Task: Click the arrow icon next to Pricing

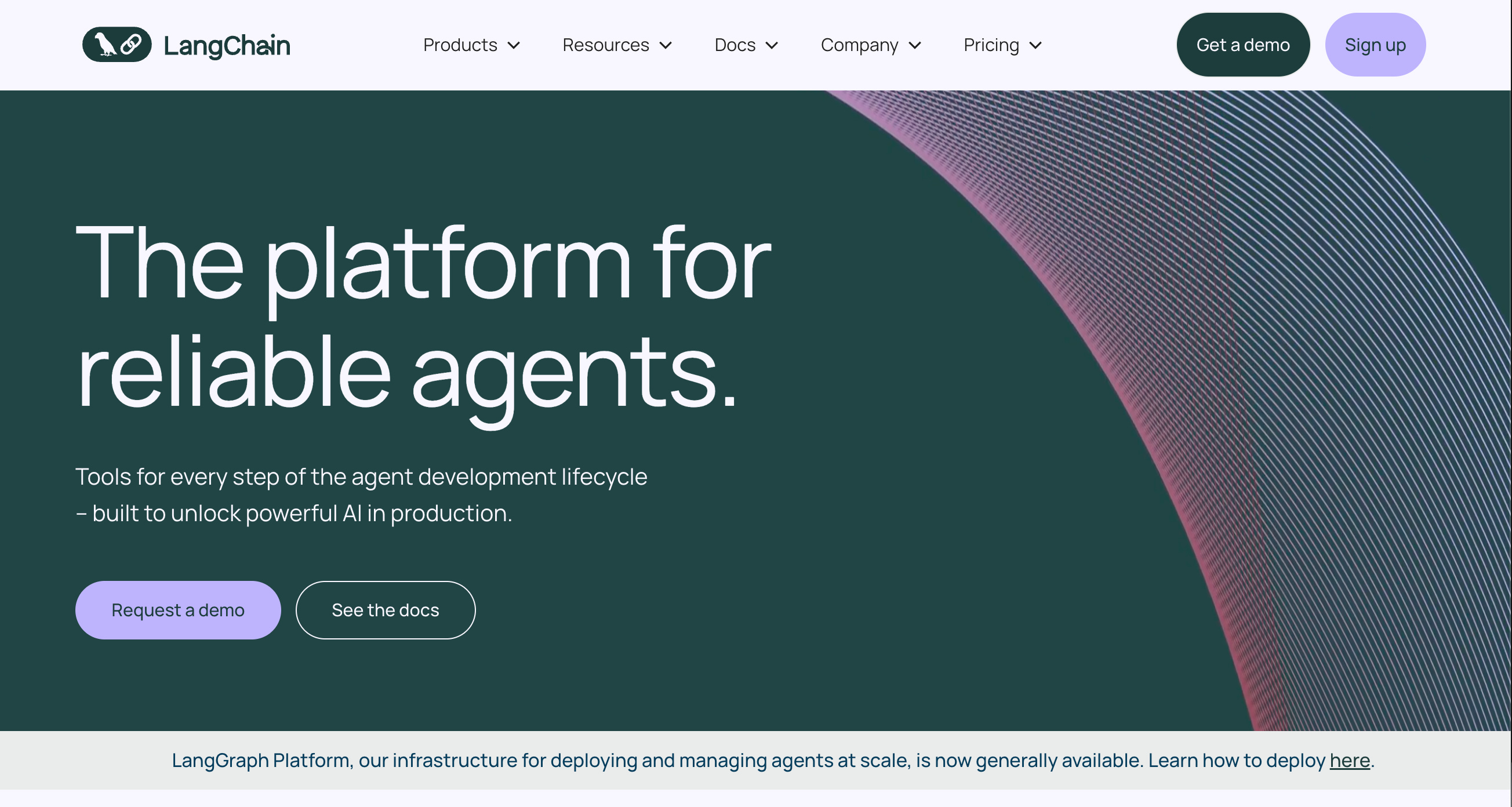Action: point(1035,46)
